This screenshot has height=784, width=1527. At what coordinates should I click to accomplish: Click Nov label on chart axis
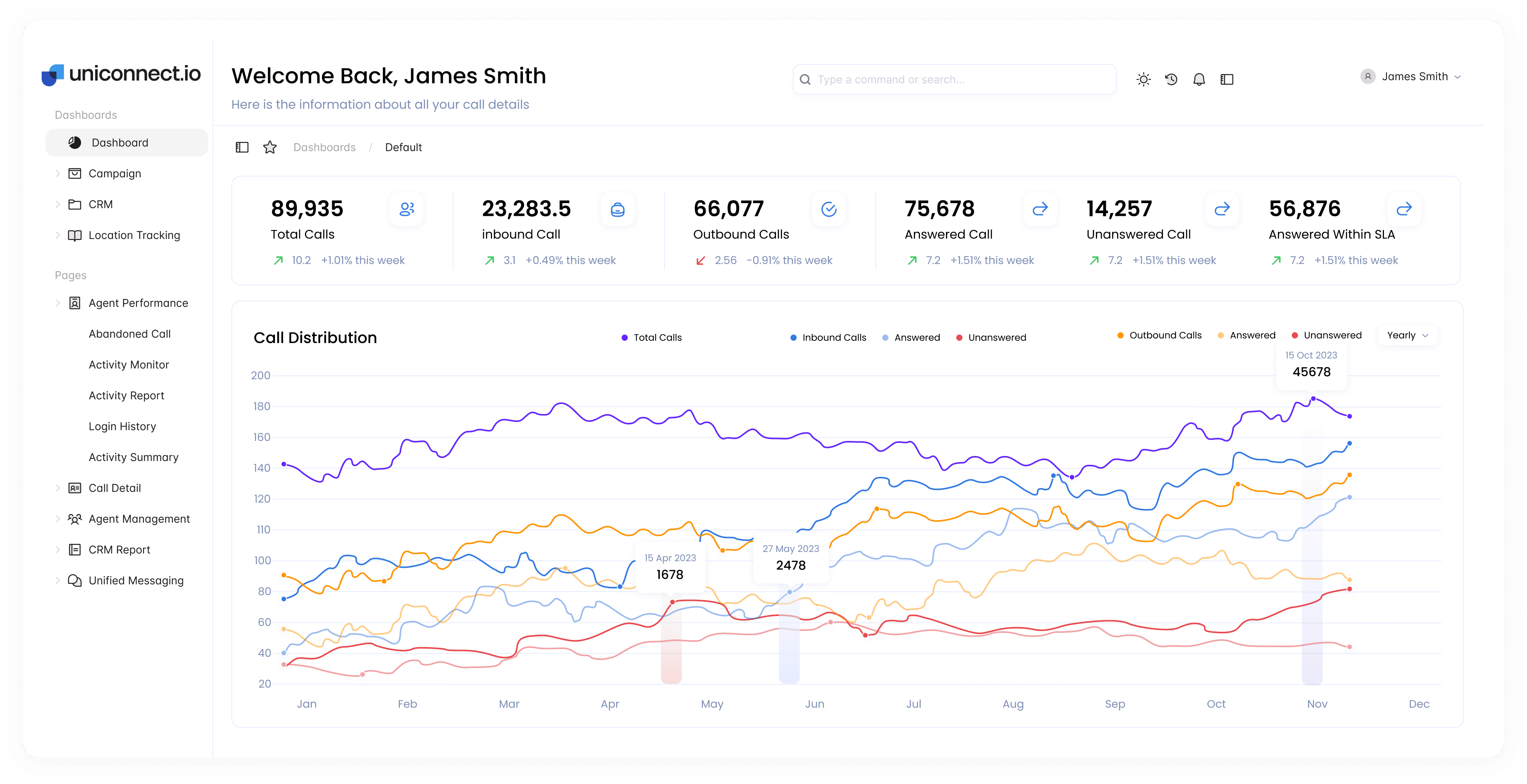(1317, 703)
